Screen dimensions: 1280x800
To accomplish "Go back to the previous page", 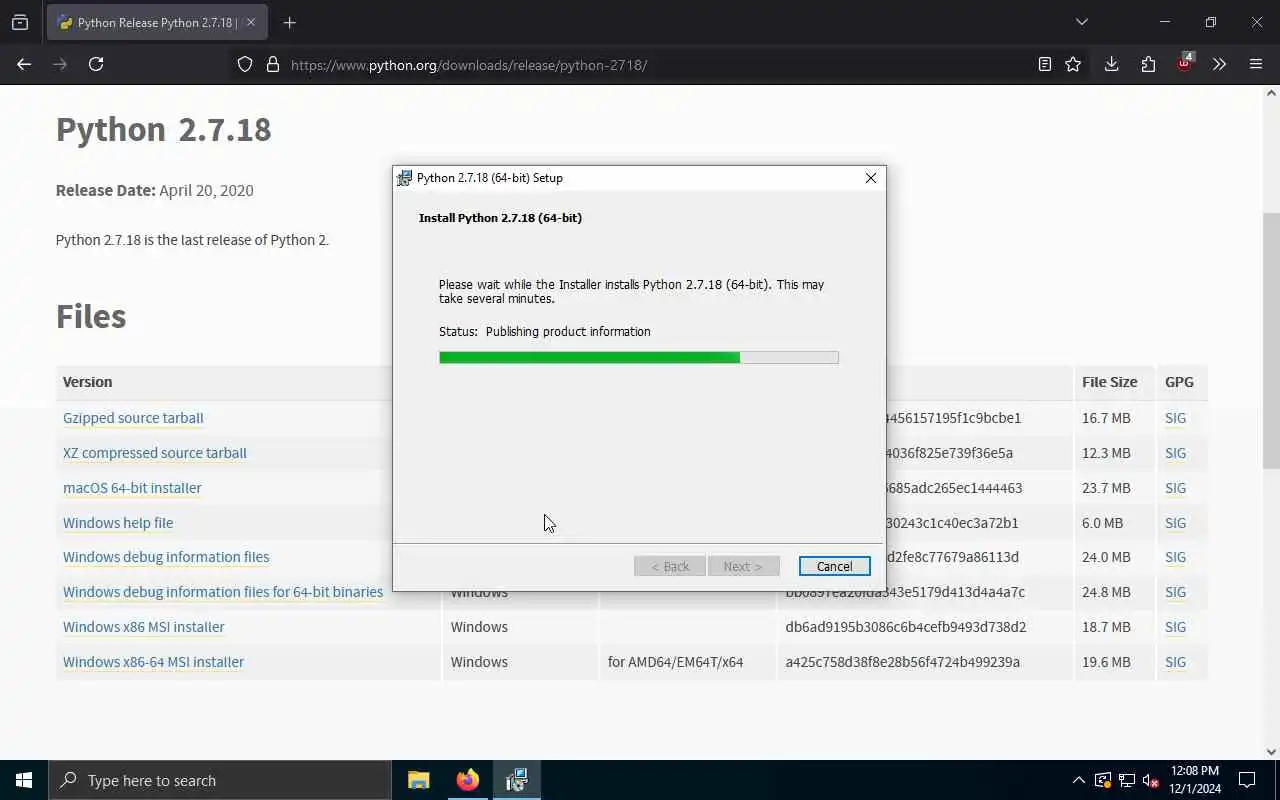I will pos(24,64).
